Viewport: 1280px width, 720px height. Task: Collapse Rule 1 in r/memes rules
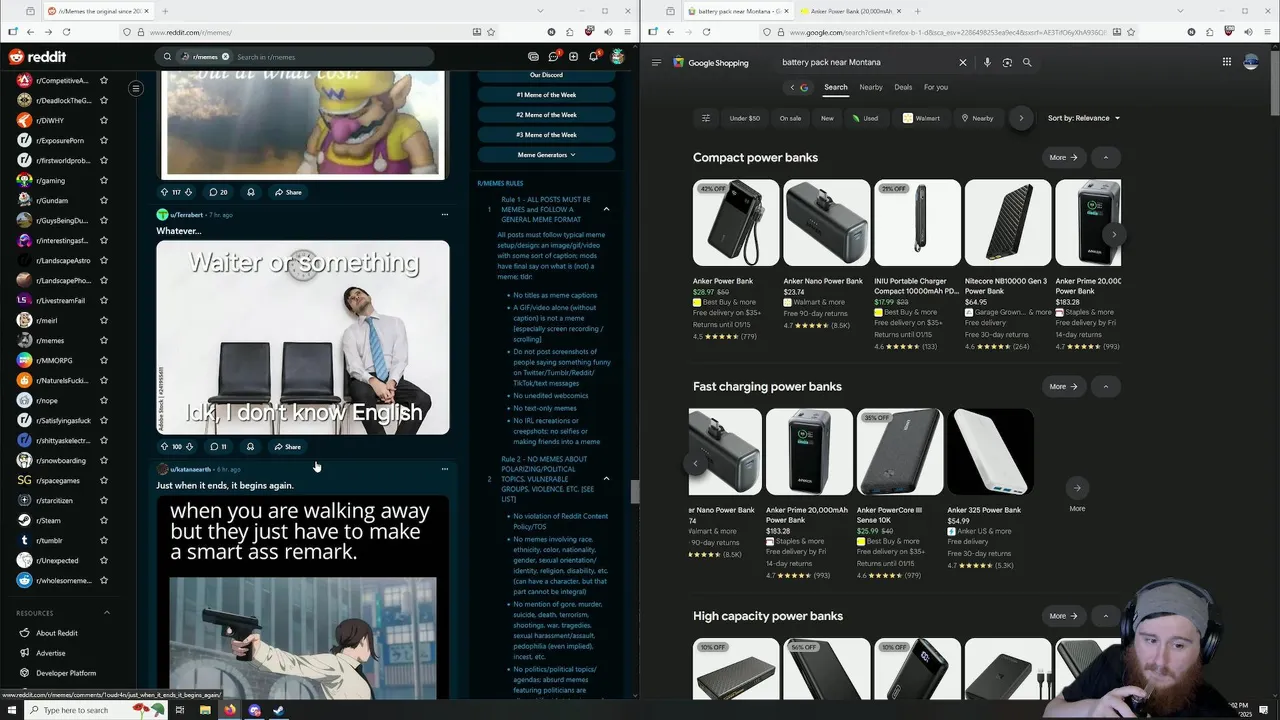coord(606,209)
